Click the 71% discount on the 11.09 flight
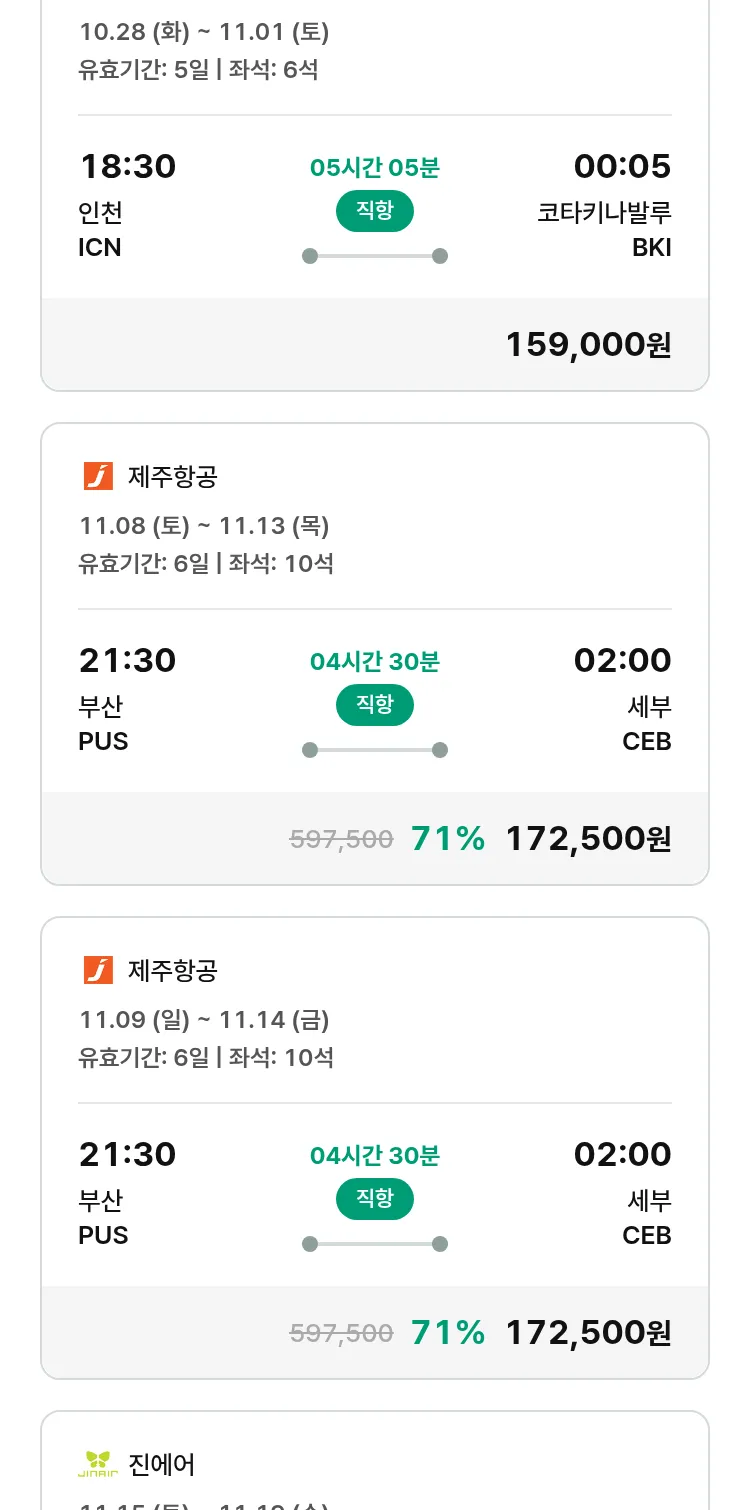The height and width of the screenshot is (1510, 750). pos(448,1332)
